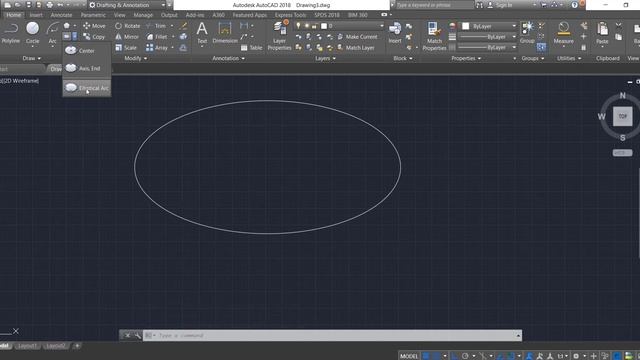This screenshot has height=360, width=640.
Task: Expand the Annotation panel
Action: click(x=228, y=58)
